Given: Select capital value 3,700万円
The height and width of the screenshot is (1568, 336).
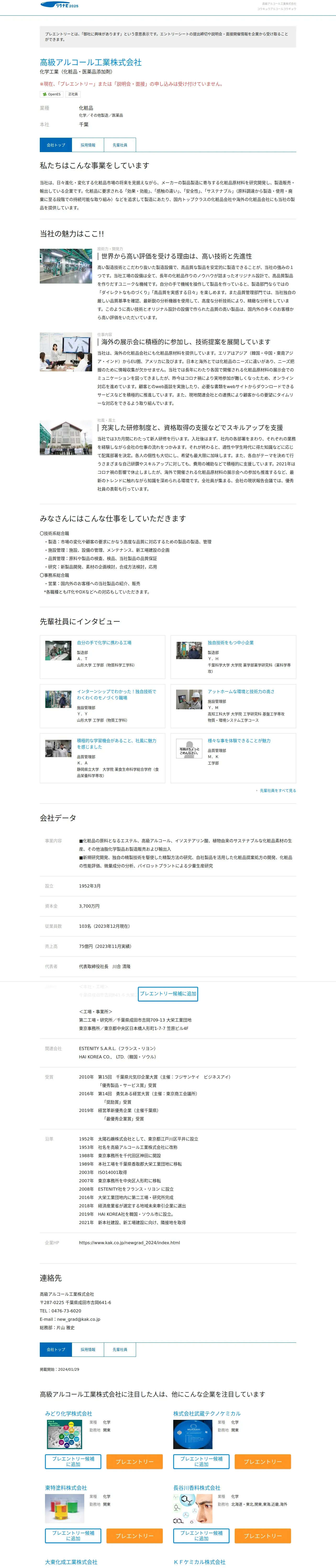Looking at the screenshot, I should pyautogui.click(x=89, y=906).
